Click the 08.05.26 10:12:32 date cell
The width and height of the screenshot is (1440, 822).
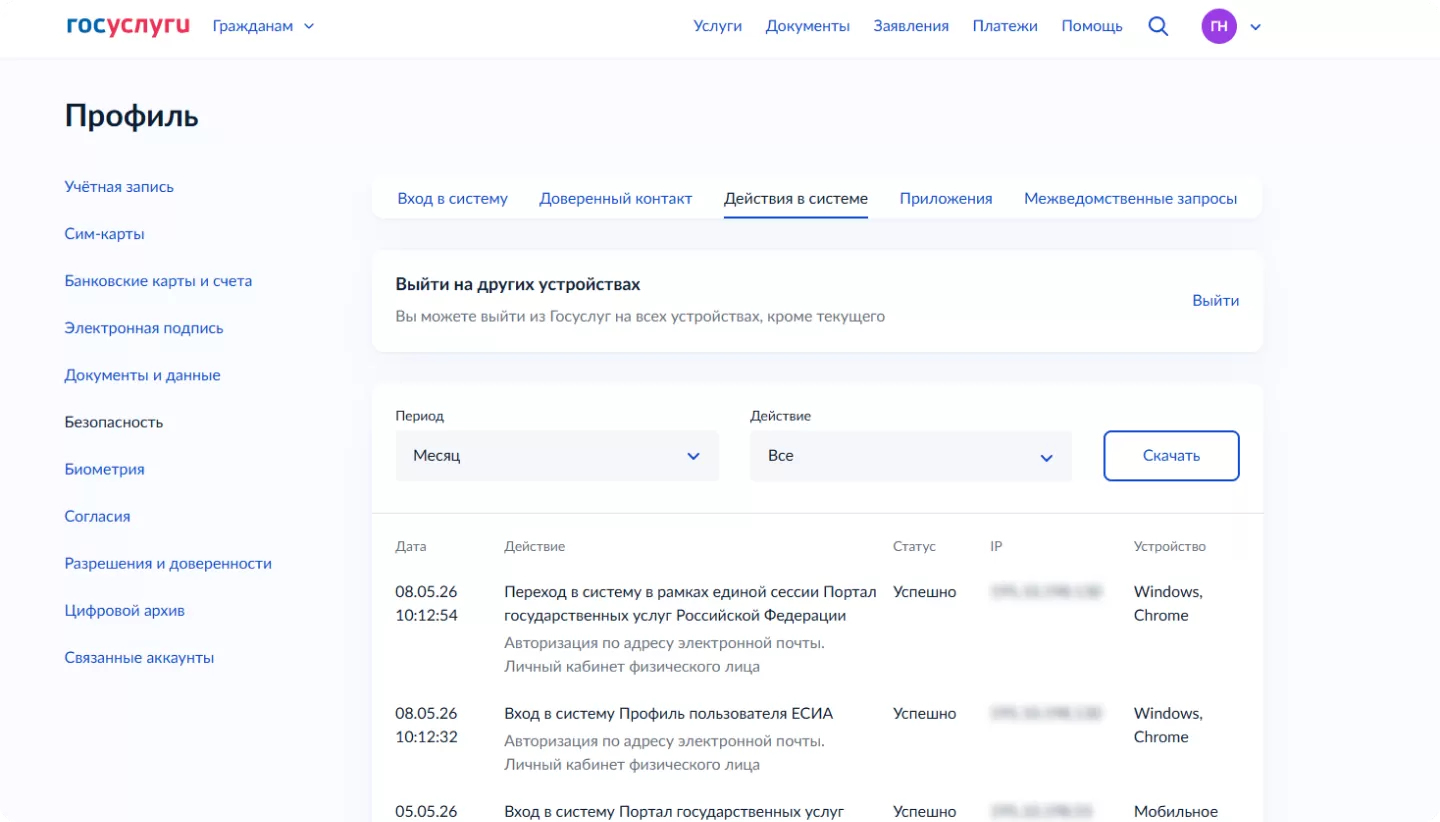[x=427, y=725]
